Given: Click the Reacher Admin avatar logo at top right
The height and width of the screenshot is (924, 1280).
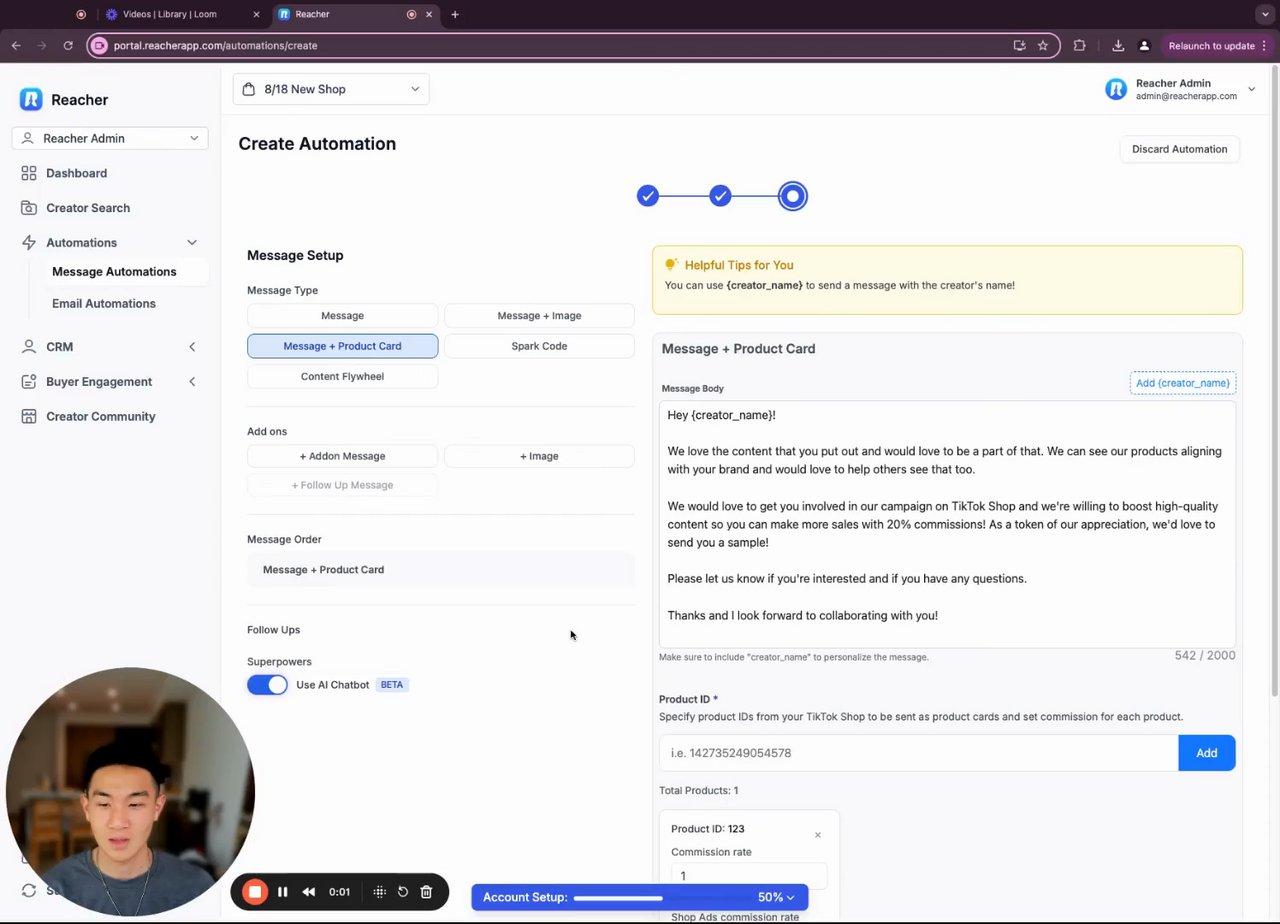Looking at the screenshot, I should tap(1116, 90).
